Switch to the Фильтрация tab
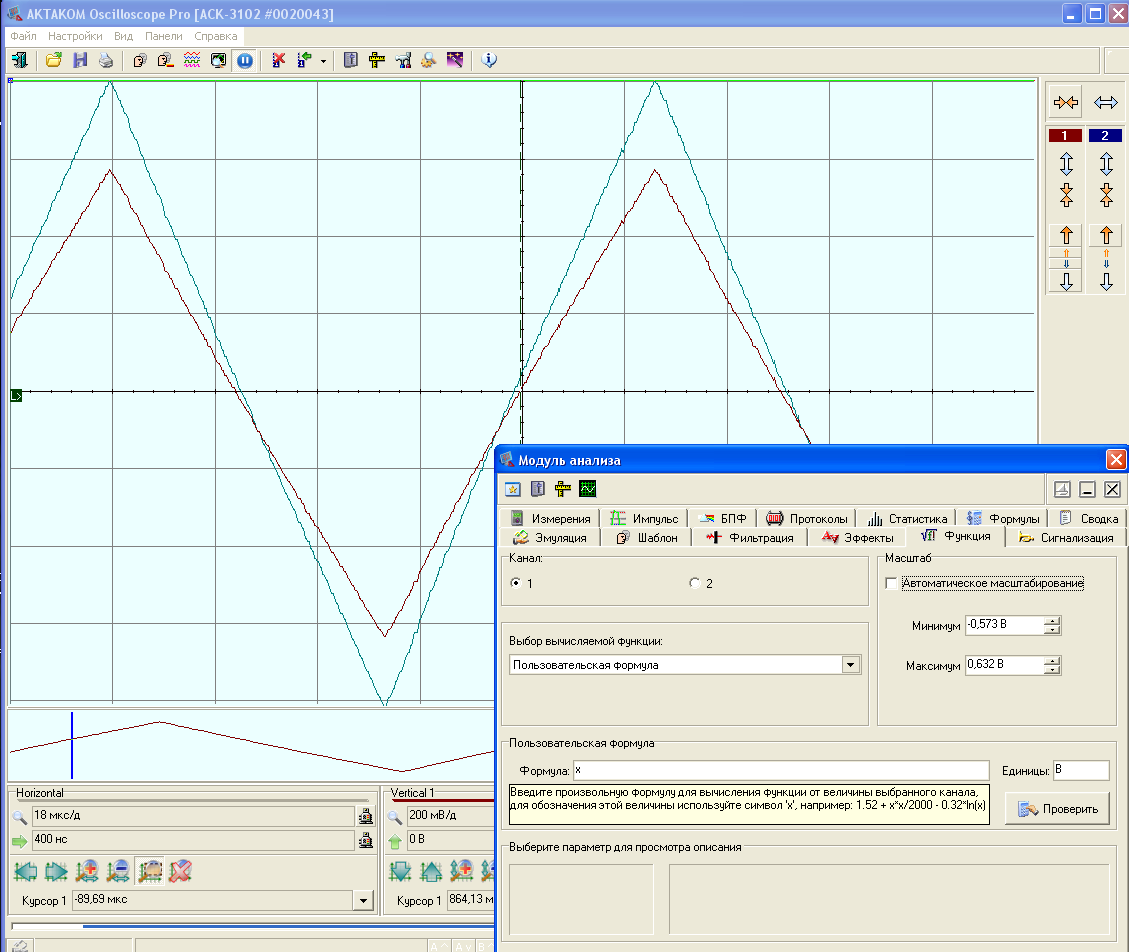This screenshot has height=952, width=1129. [x=751, y=537]
